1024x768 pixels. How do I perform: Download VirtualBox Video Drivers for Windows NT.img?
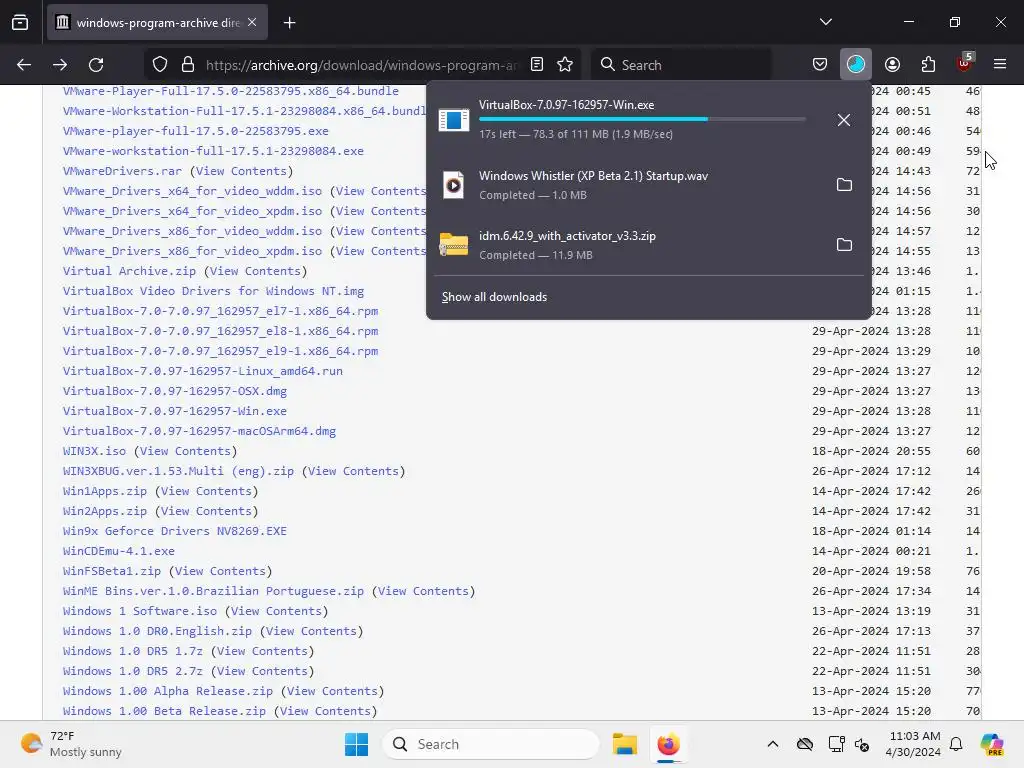(214, 291)
